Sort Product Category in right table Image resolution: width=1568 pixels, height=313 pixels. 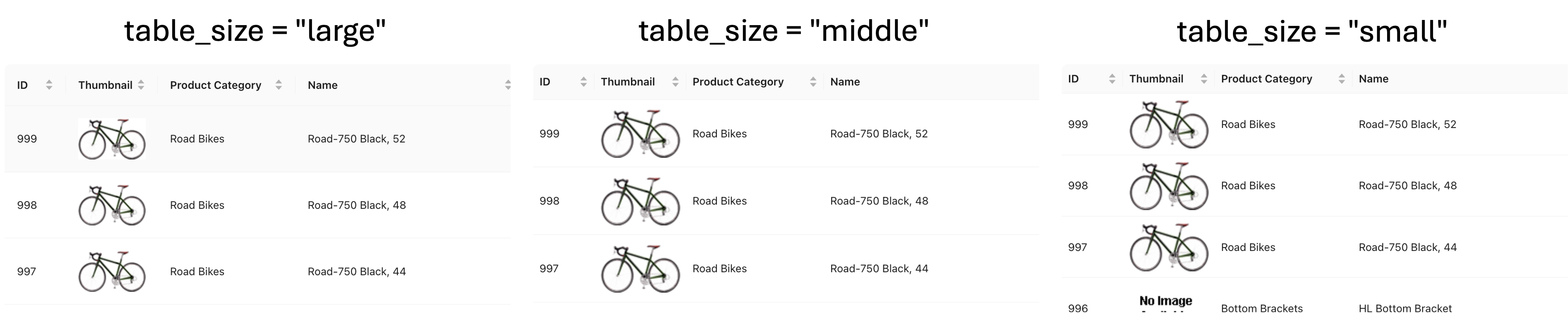1342,79
